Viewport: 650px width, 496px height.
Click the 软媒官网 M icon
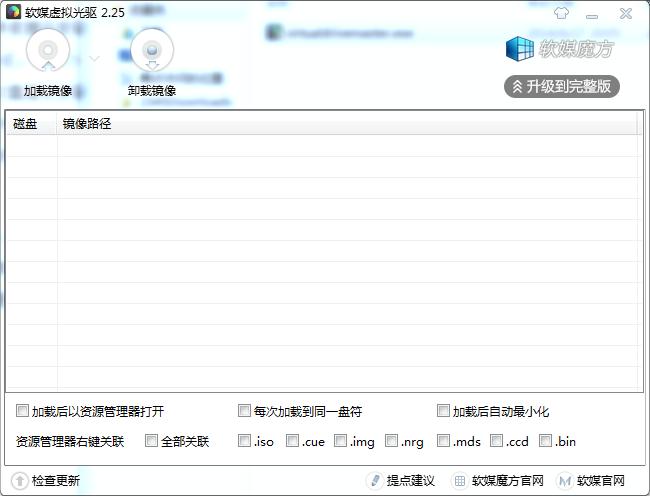[565, 481]
